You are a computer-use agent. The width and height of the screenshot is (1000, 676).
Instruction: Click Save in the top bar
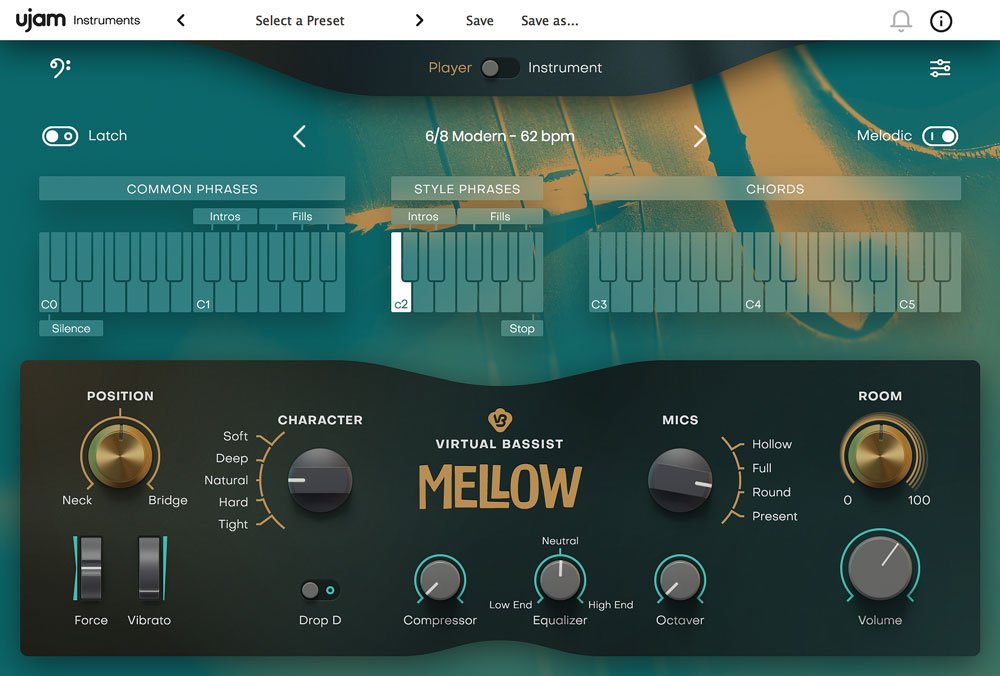tap(480, 20)
